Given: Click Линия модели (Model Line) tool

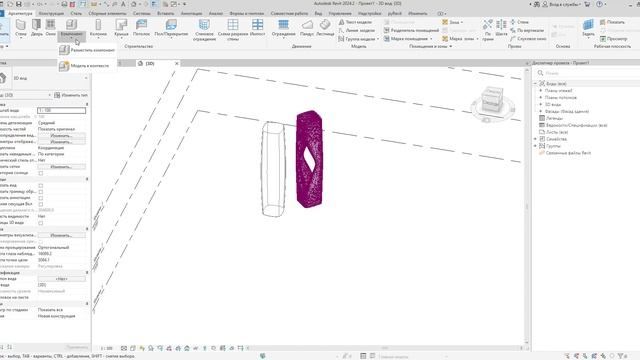Looking at the screenshot, I should coord(356,31).
